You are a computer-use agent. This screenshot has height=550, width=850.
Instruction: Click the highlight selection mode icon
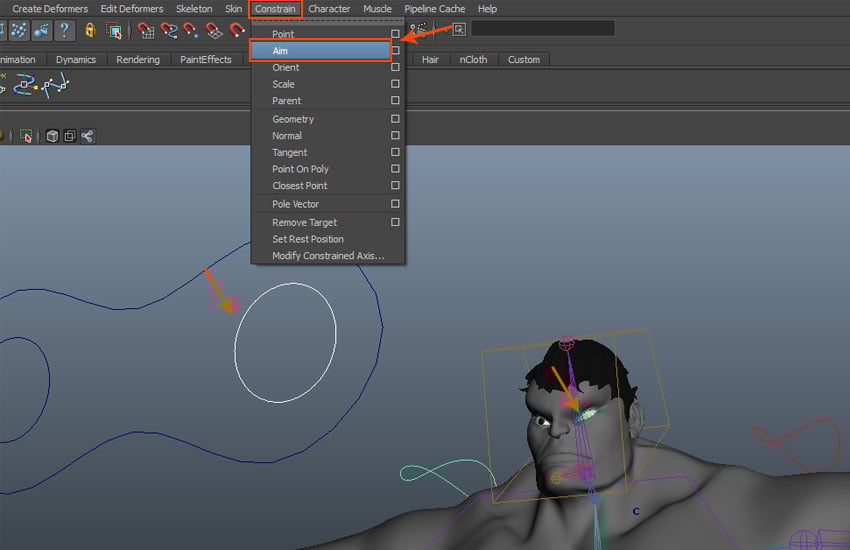tap(114, 31)
